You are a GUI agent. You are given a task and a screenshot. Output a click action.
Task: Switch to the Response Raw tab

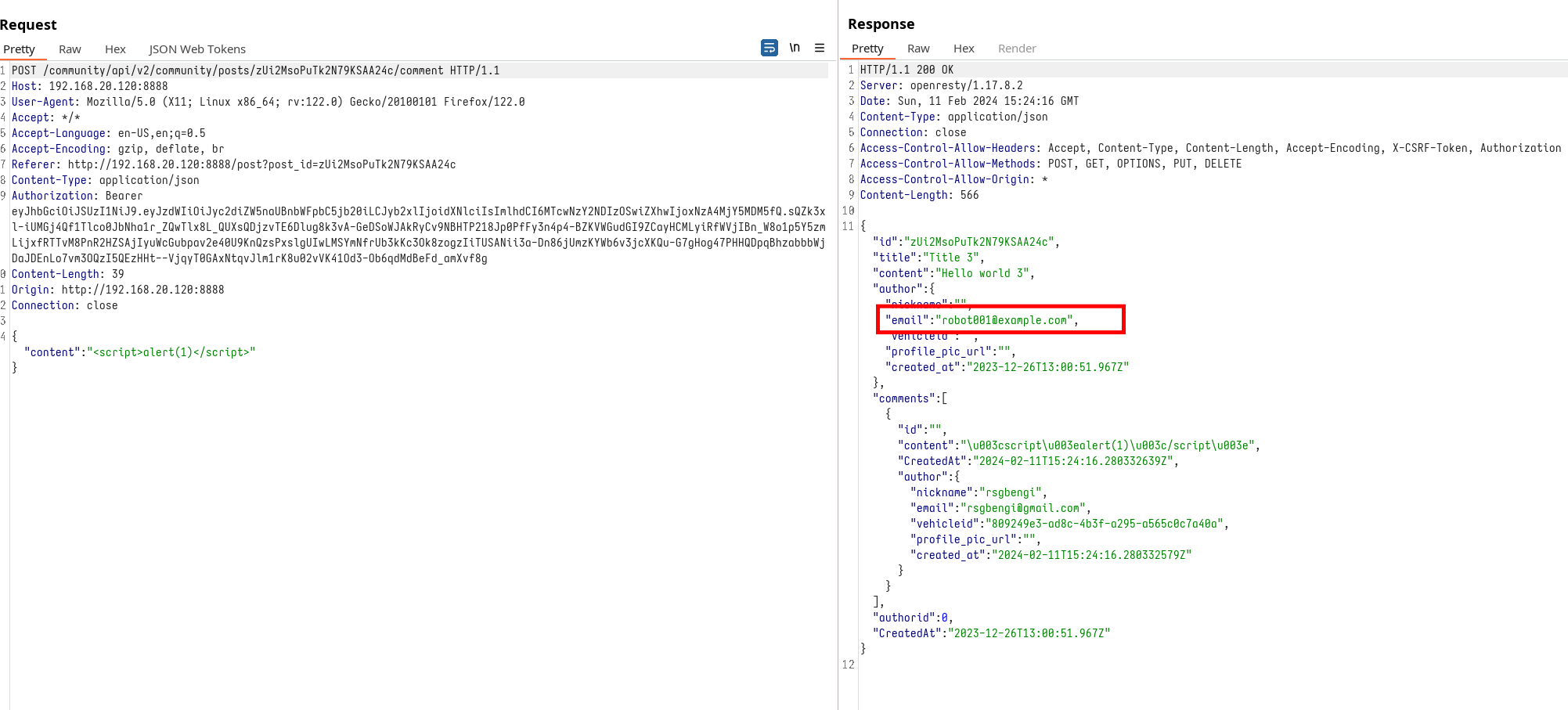(918, 49)
